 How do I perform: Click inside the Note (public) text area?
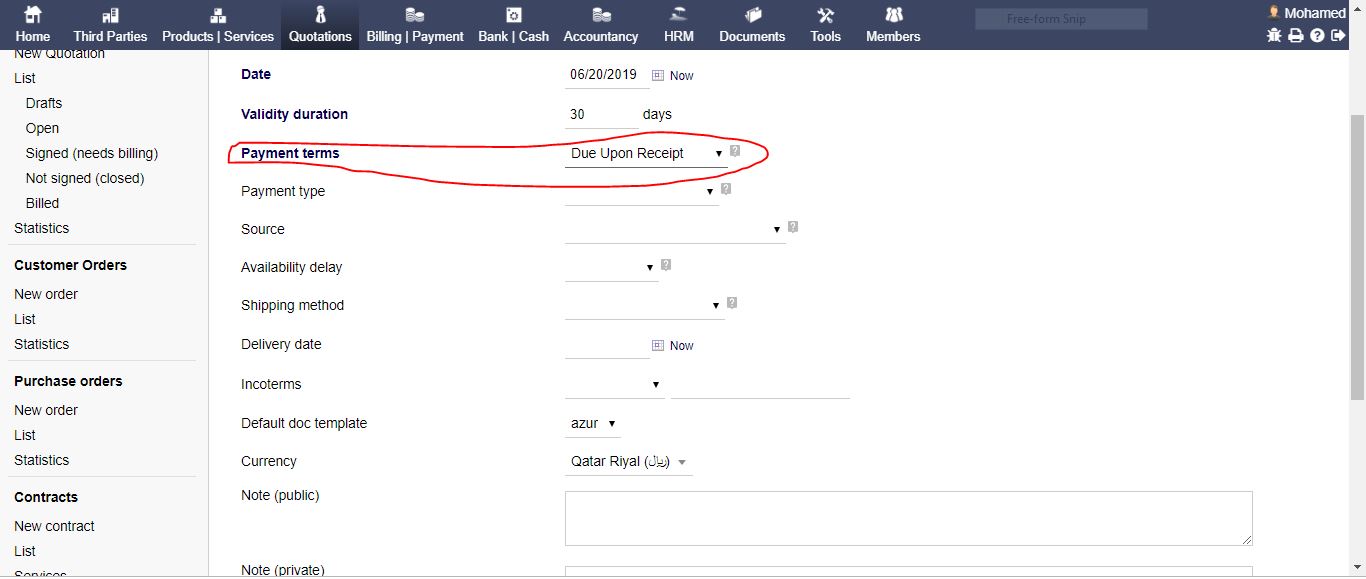pos(909,518)
